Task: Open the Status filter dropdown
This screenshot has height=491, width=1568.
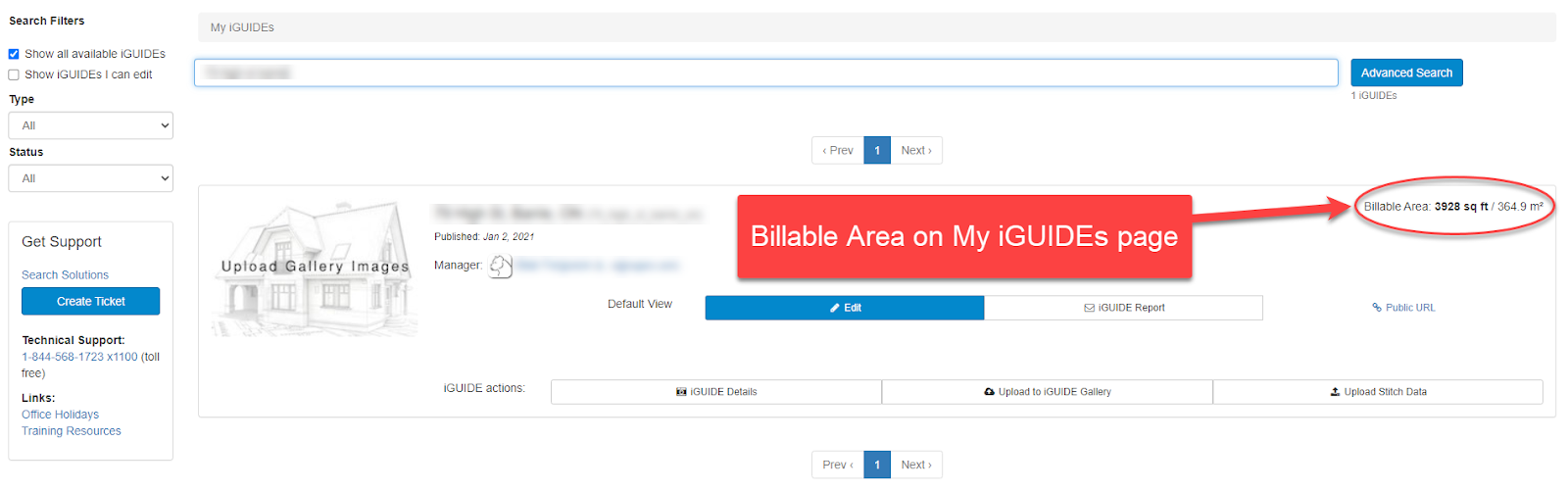Action: [91, 178]
